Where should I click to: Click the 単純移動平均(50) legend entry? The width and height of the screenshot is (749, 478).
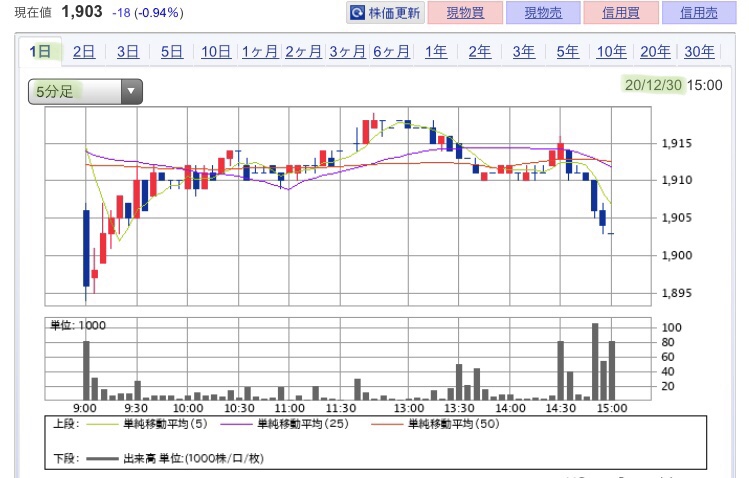tap(436, 424)
